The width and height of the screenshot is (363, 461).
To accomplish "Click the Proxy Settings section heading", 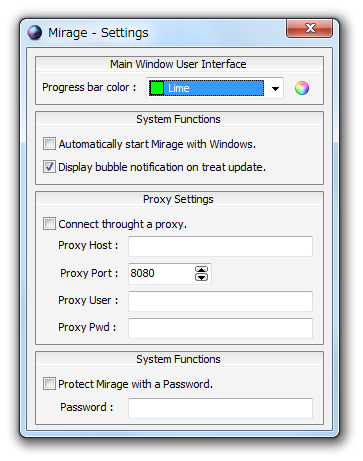I will pos(178,199).
